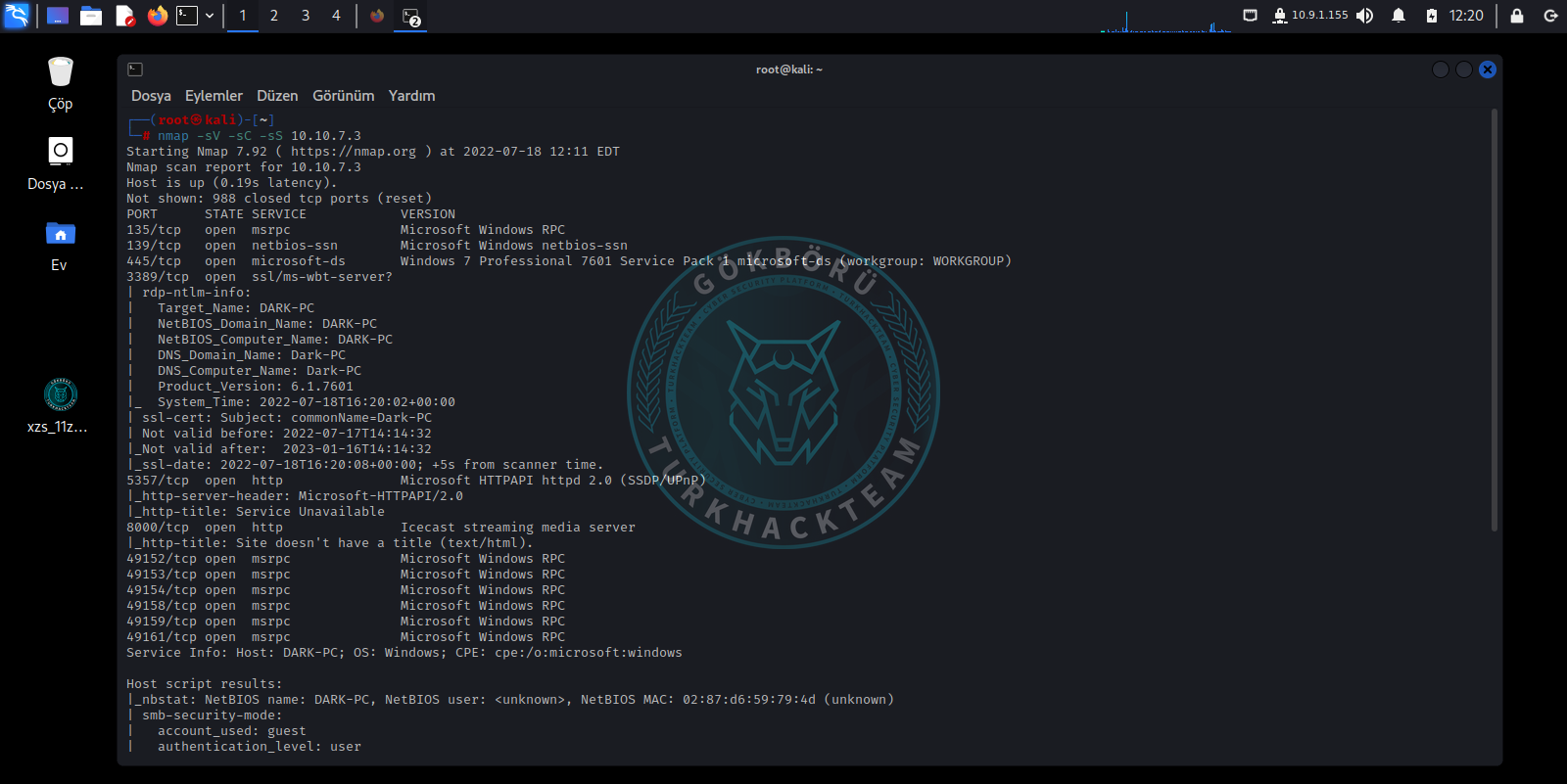Open the Dosya menu
The image size is (1567, 784).
(x=151, y=96)
